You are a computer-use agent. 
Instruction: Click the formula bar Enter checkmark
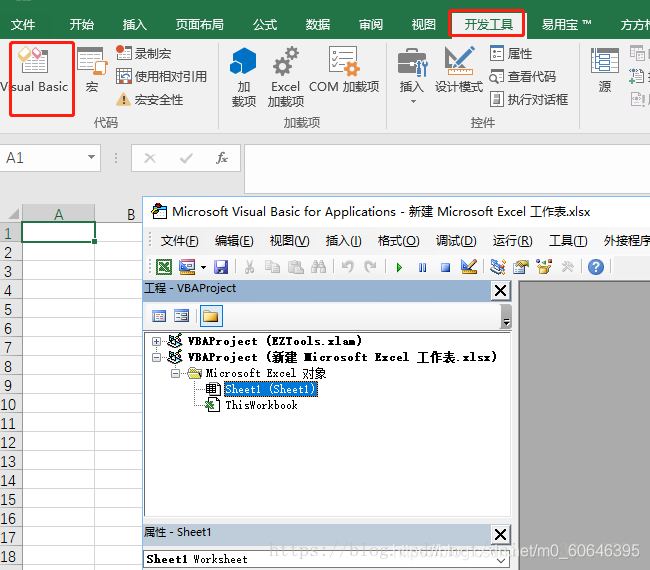[186, 158]
